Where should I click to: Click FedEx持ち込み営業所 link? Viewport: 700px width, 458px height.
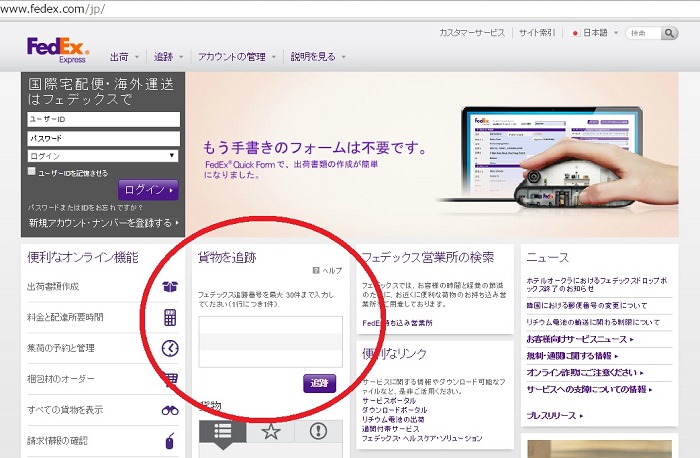point(397,323)
